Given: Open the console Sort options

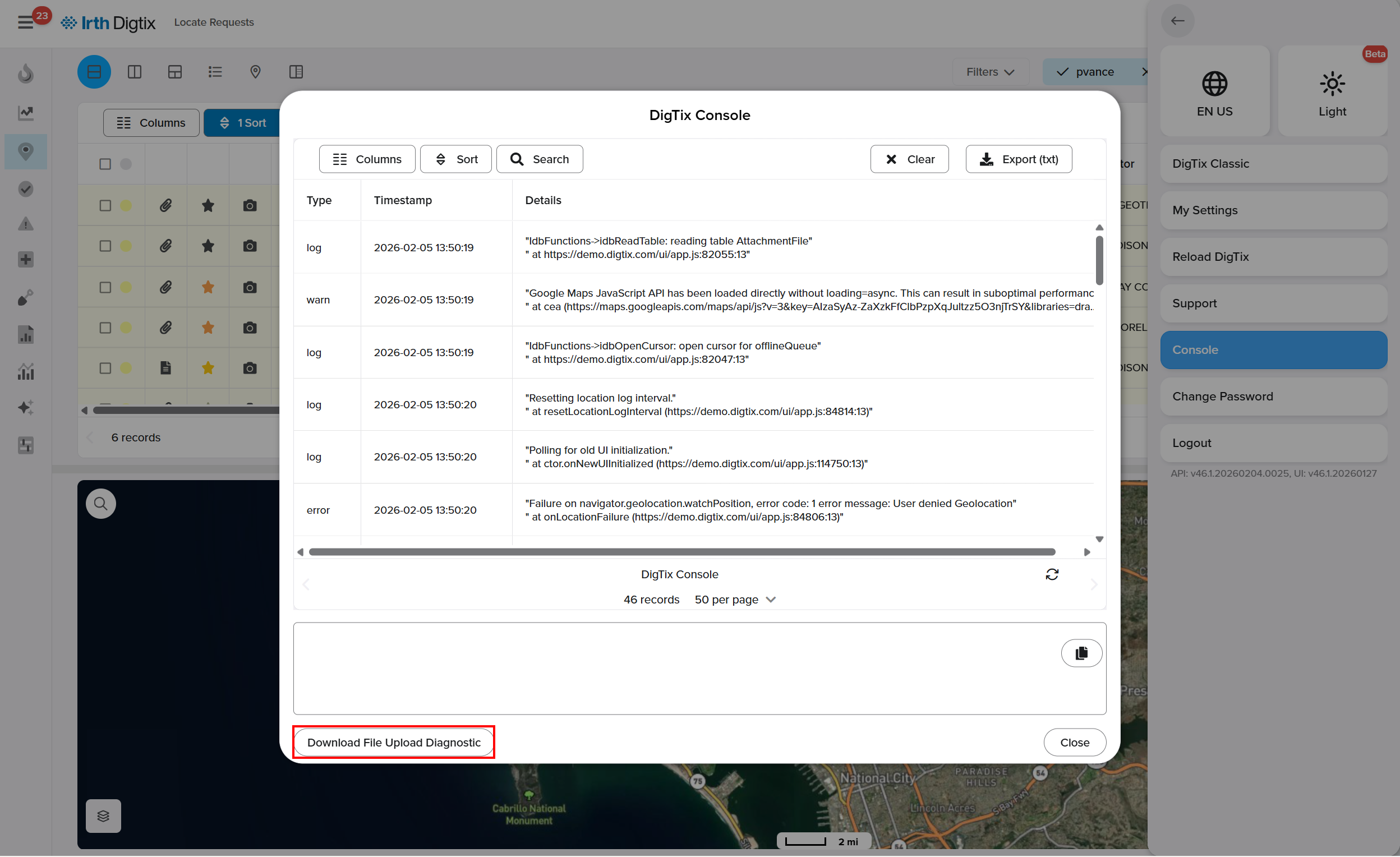Looking at the screenshot, I should [x=455, y=159].
